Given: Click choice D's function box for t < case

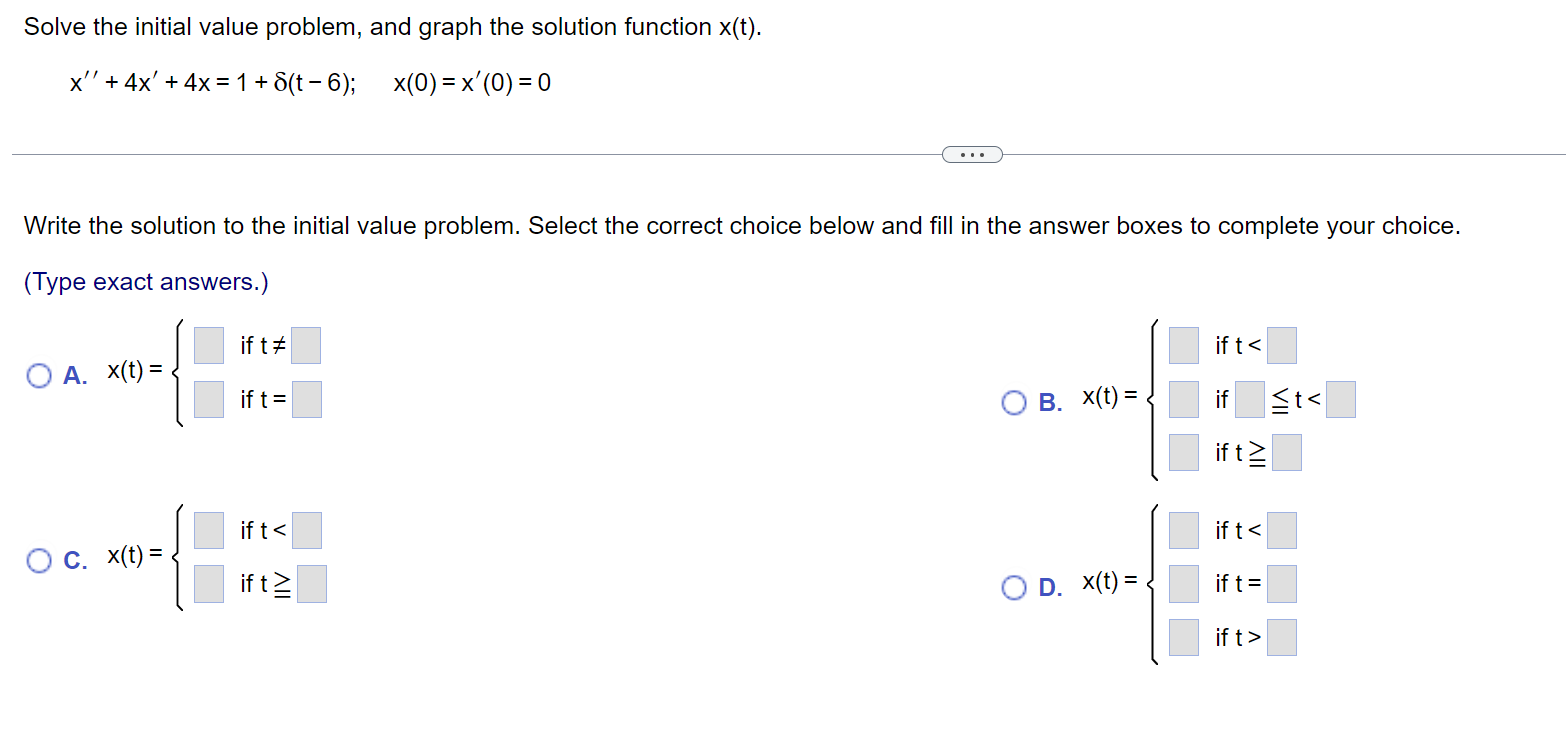Looking at the screenshot, I should pos(1183,530).
